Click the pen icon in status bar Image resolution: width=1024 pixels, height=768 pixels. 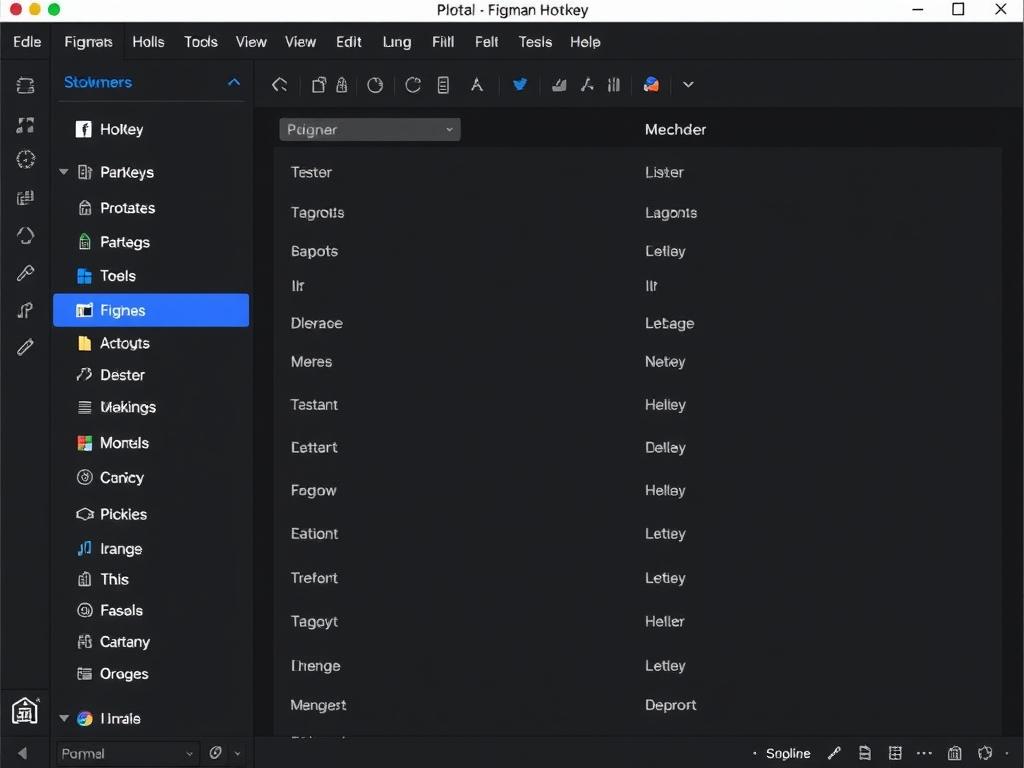[834, 753]
